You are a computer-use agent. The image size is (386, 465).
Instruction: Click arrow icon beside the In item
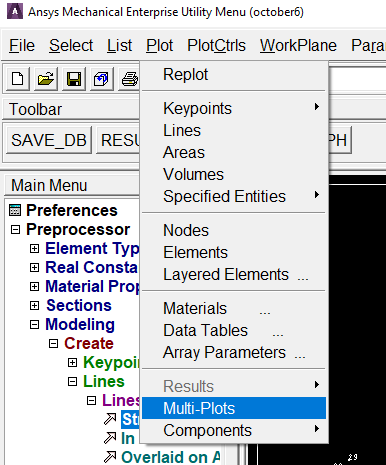(110, 438)
